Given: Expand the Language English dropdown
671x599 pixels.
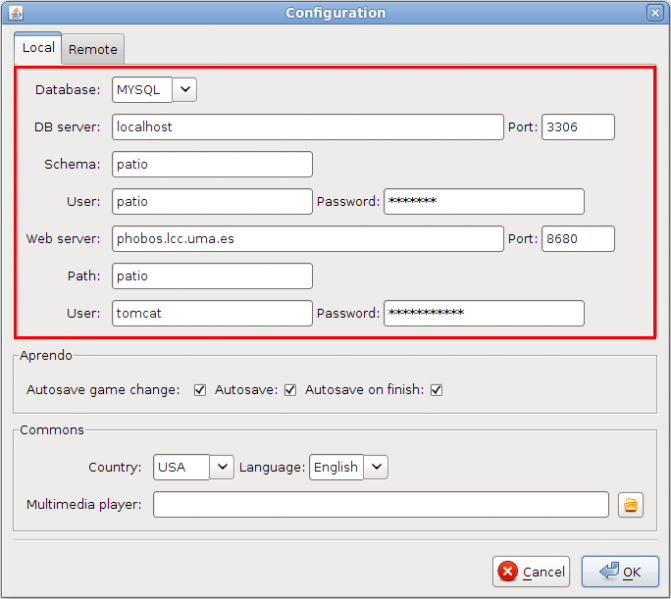Looking at the screenshot, I should tap(376, 467).
